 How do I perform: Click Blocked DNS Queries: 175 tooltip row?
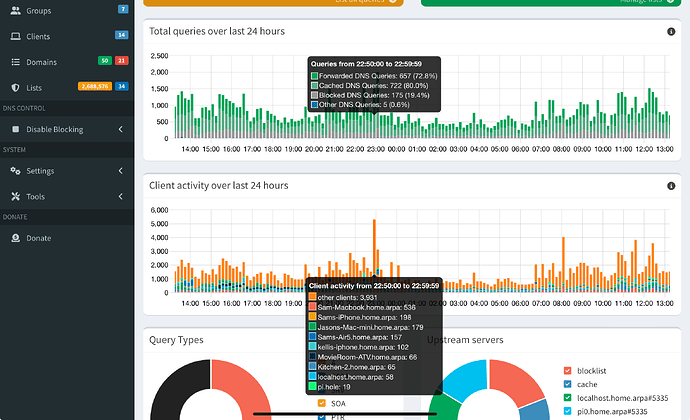point(370,95)
